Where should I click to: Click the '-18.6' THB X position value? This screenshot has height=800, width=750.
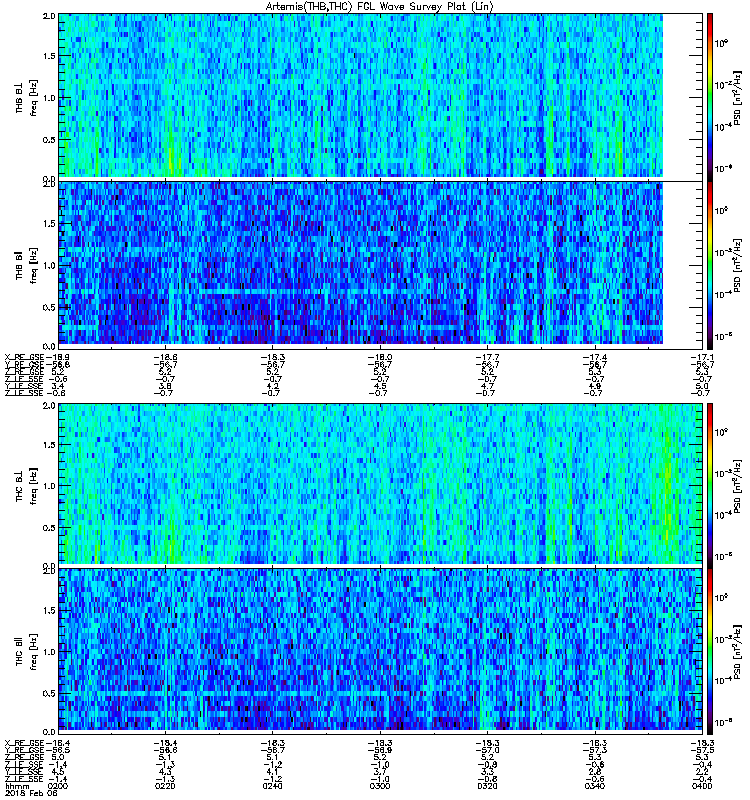(x=165, y=357)
